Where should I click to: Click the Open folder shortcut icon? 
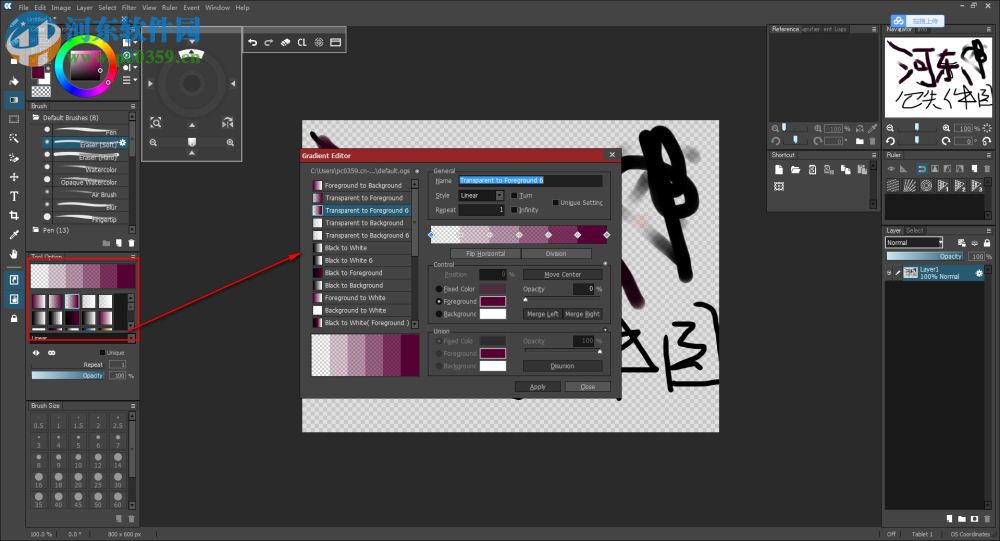pos(795,170)
